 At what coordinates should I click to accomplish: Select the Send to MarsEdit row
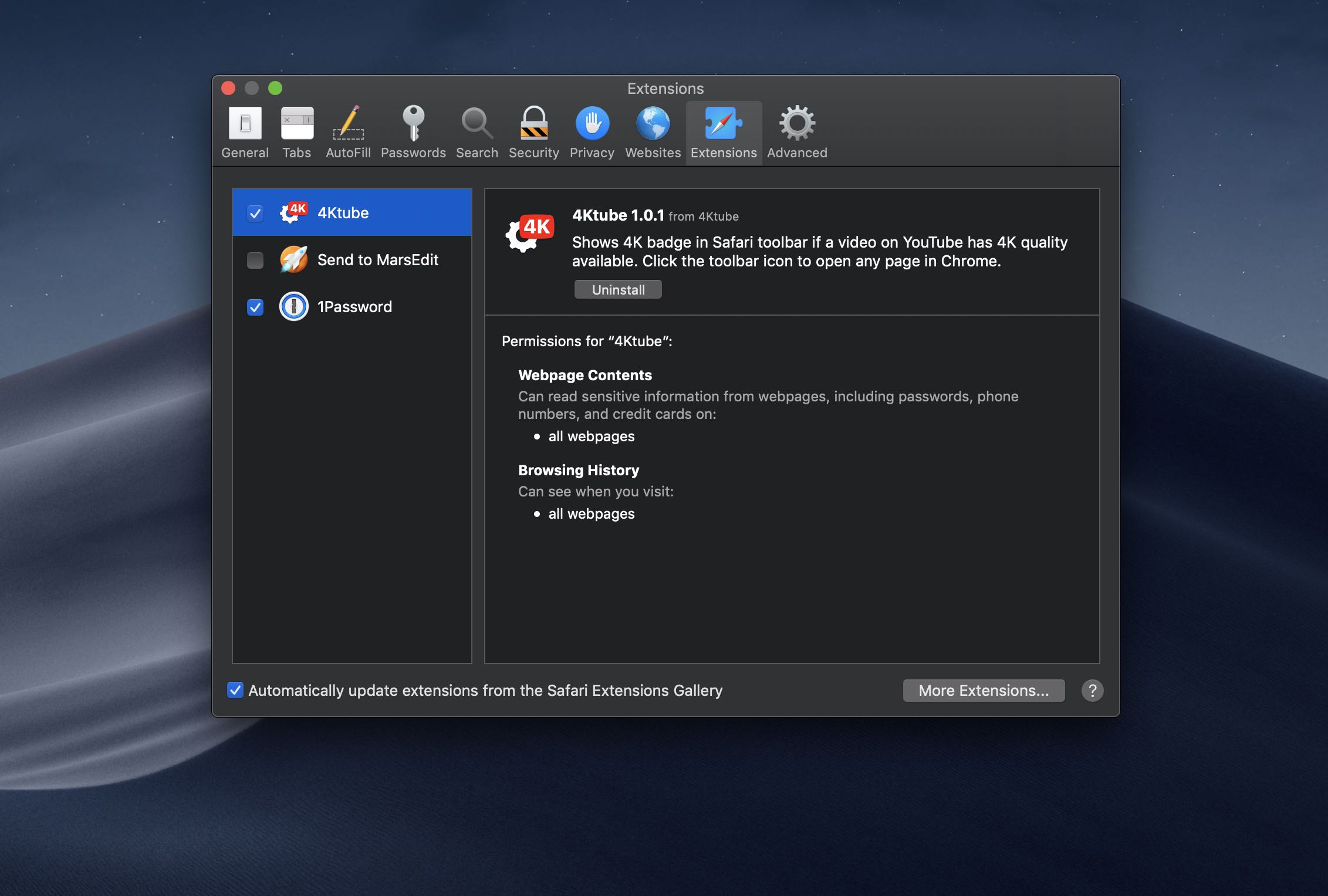click(x=352, y=259)
